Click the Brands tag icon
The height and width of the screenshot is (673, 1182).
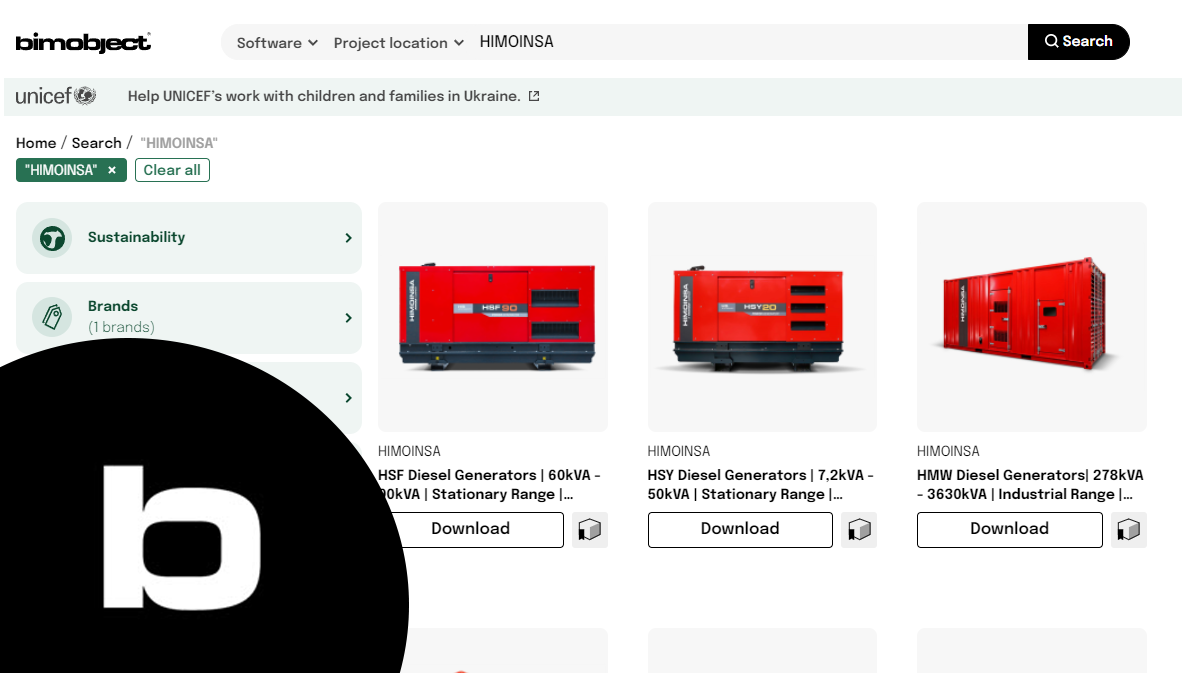(52, 317)
